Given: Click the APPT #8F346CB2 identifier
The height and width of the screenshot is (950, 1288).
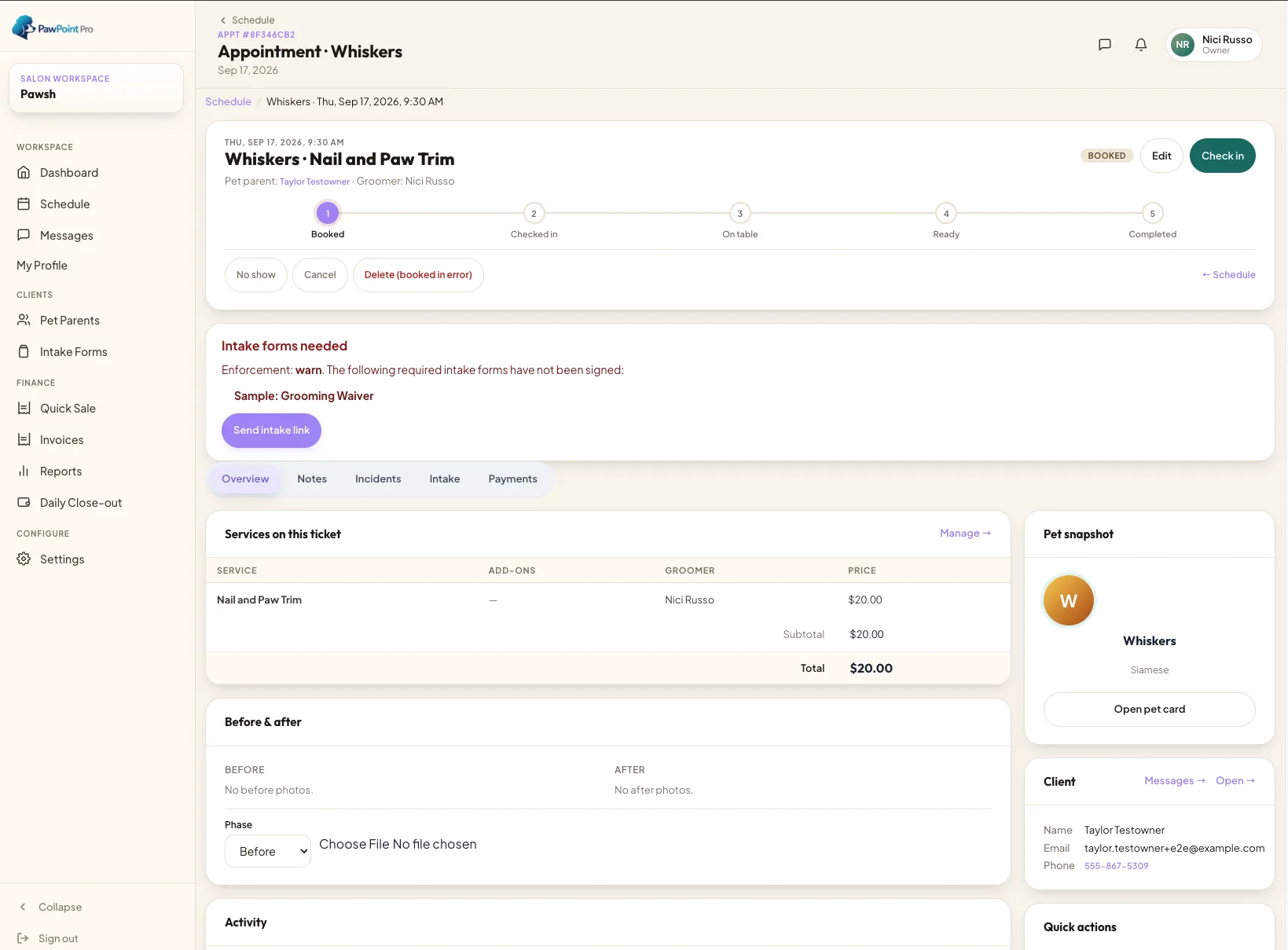Looking at the screenshot, I should (x=256, y=35).
